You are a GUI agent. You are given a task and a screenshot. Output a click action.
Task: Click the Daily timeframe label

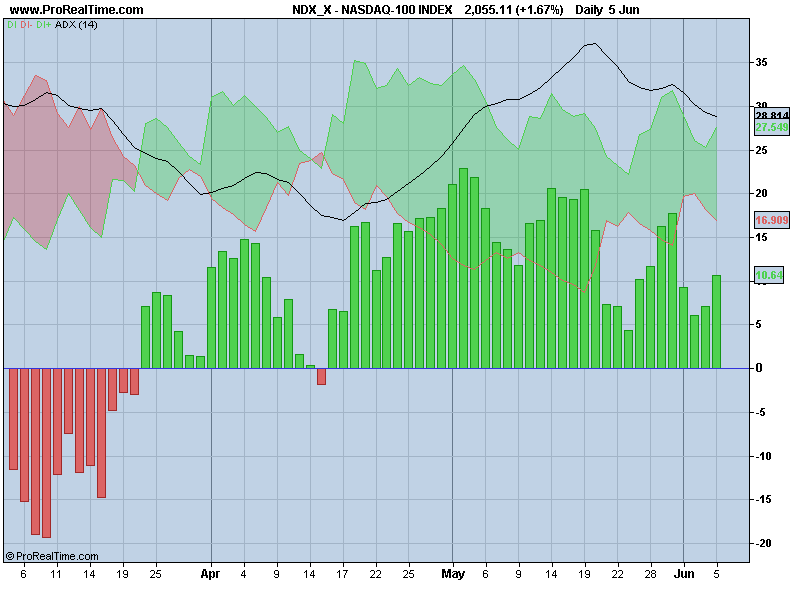589,9
